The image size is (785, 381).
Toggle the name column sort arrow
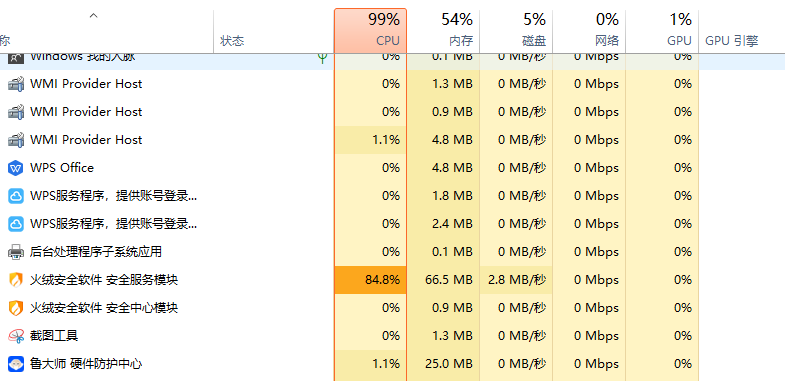(94, 16)
